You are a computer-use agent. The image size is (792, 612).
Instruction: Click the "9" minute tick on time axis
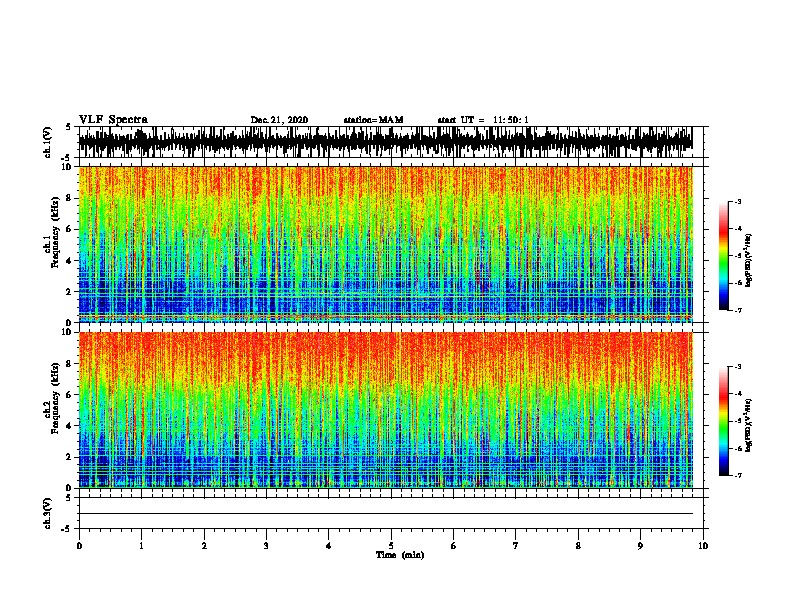[640, 545]
